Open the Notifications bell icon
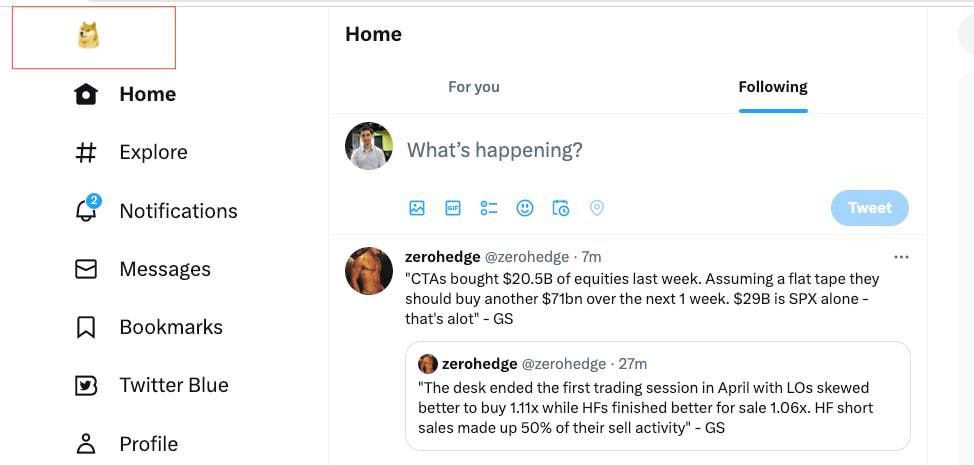 (x=86, y=210)
